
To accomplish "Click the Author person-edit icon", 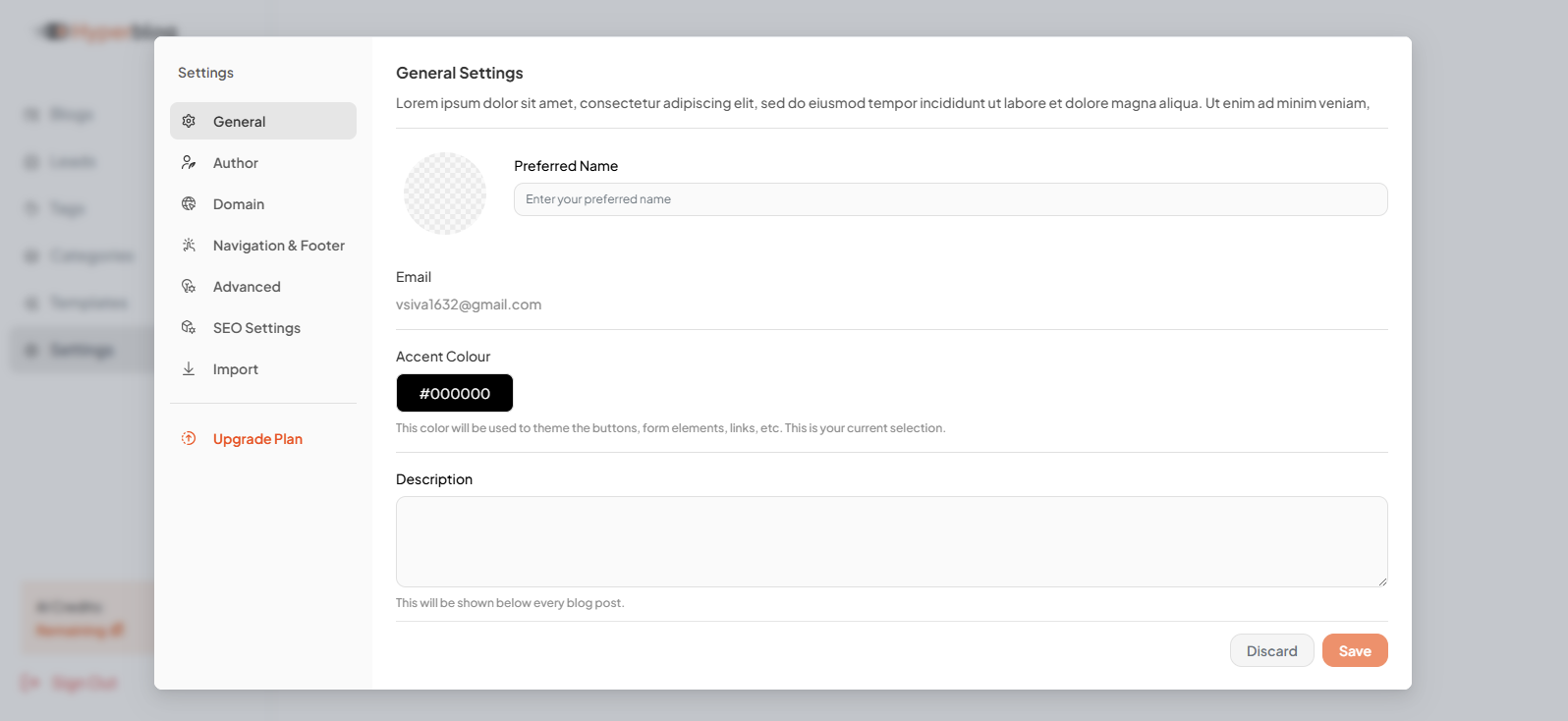I will pos(189,162).
